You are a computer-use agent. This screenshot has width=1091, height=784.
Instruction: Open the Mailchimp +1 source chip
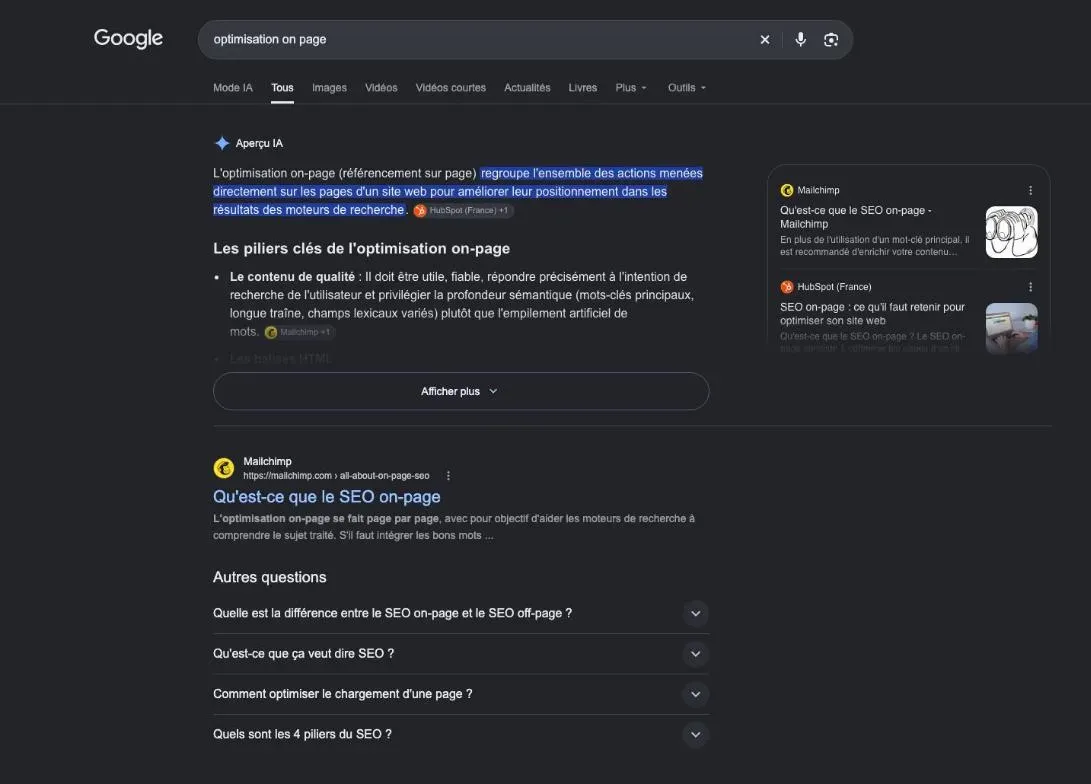coord(299,333)
